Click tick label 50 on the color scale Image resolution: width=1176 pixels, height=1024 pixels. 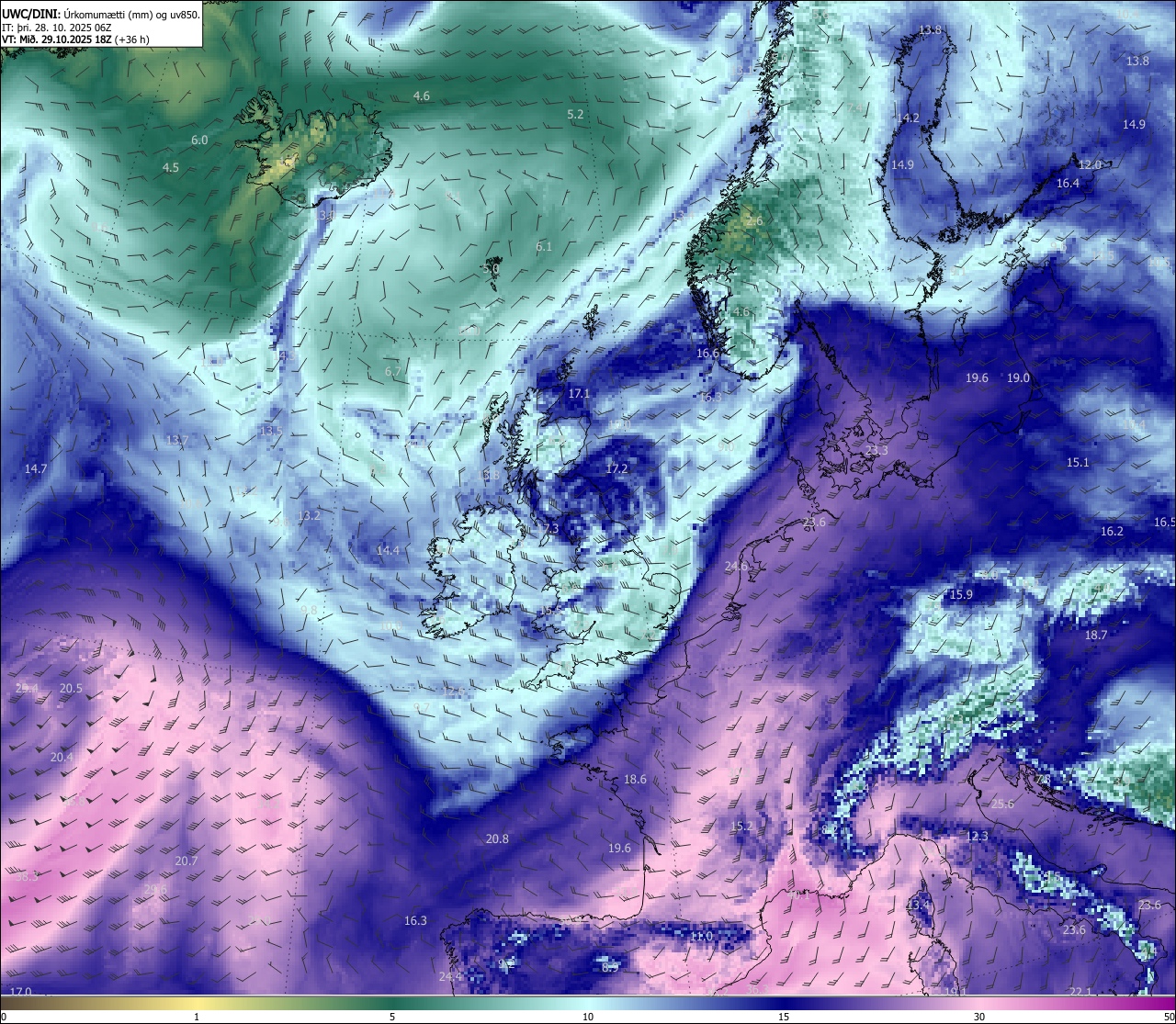[1169, 1017]
